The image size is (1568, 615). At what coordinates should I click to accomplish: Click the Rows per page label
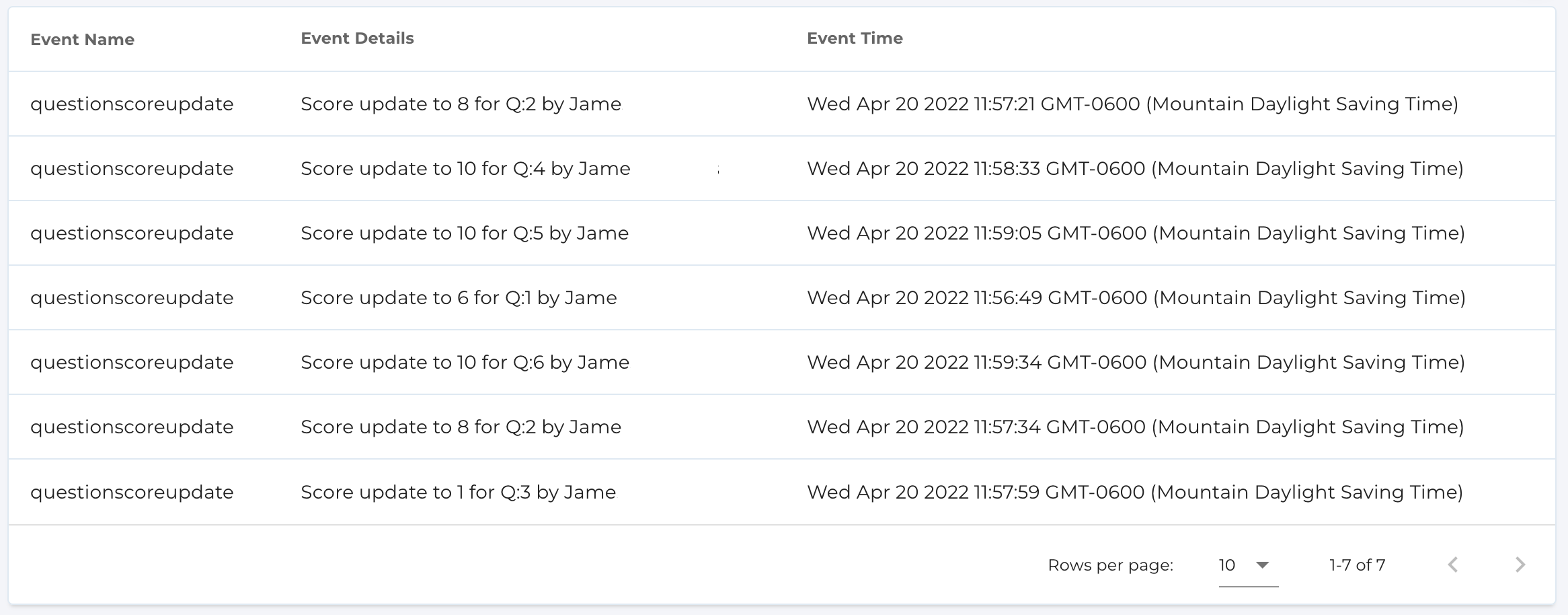click(1110, 565)
